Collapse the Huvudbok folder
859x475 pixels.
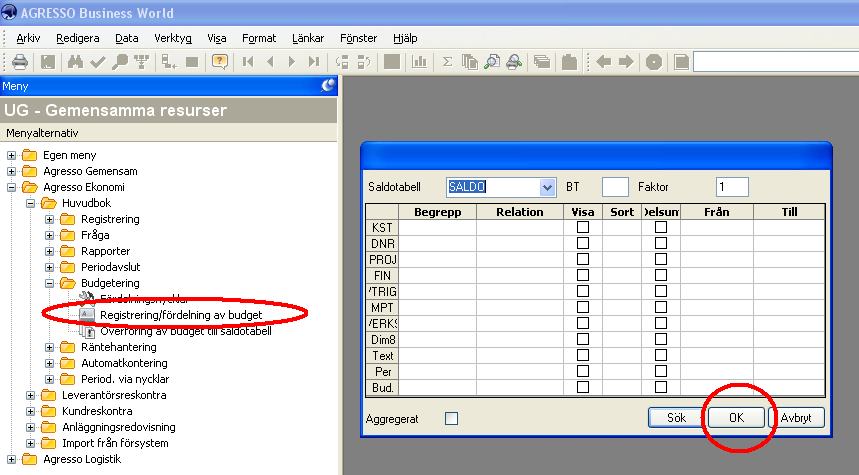(x=31, y=203)
